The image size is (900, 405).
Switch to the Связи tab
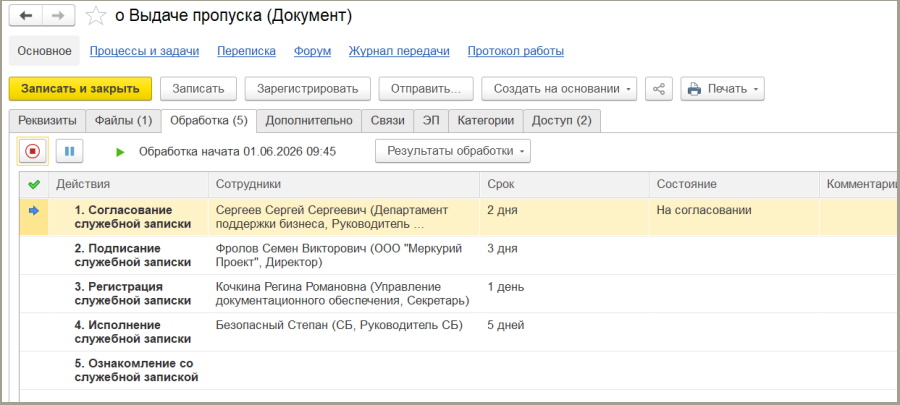pos(387,120)
